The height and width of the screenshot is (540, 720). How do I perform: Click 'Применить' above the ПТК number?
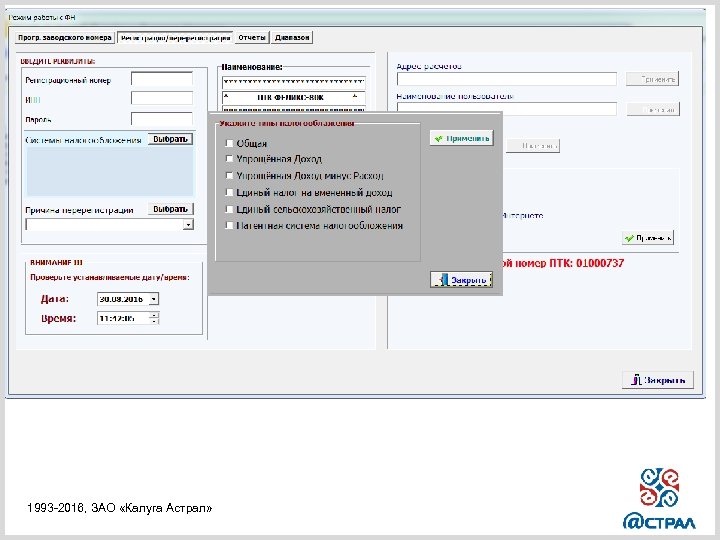click(648, 238)
